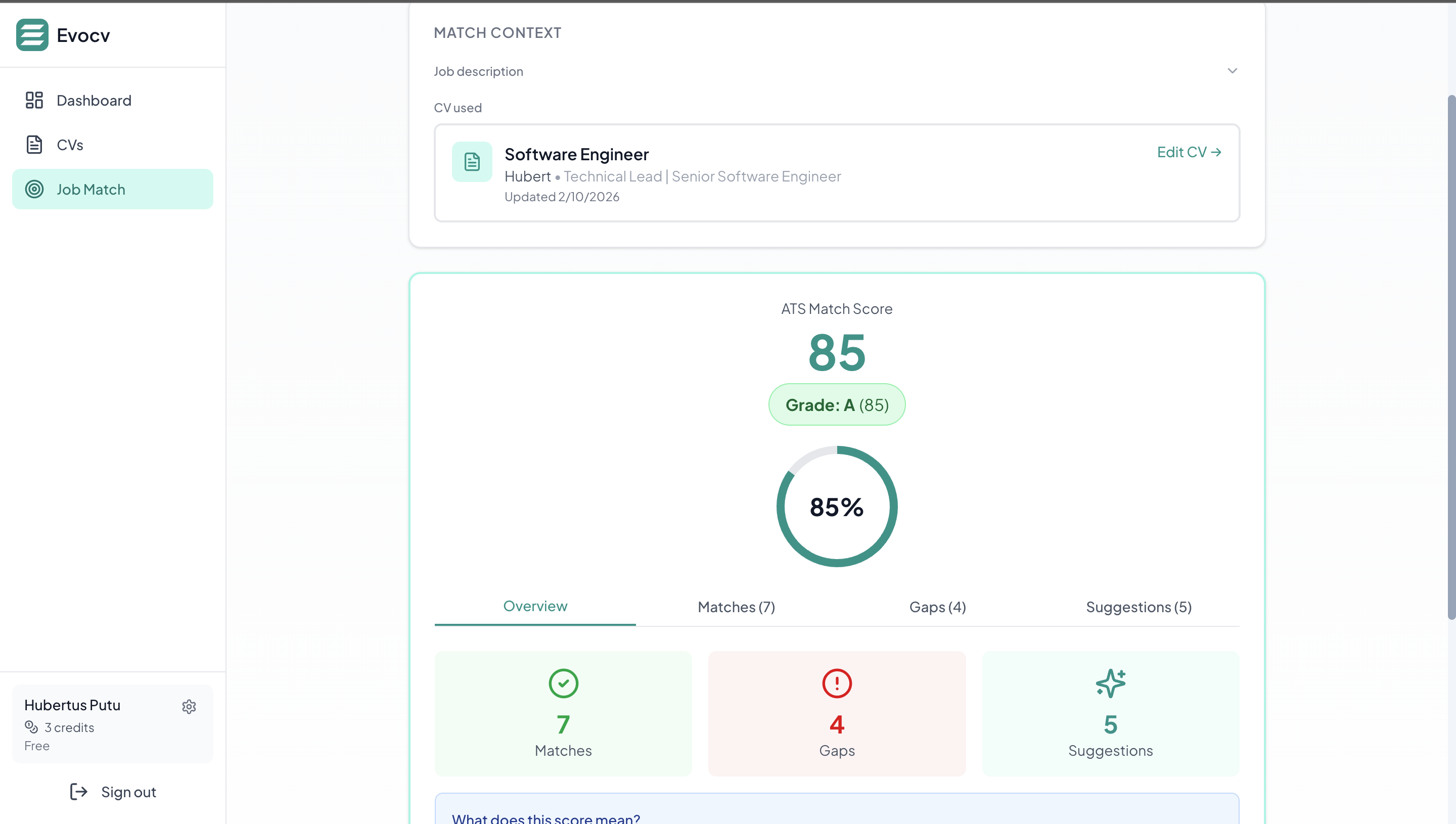Click the Grade: A (85) badge
Image resolution: width=1456 pixels, height=824 pixels.
point(836,404)
